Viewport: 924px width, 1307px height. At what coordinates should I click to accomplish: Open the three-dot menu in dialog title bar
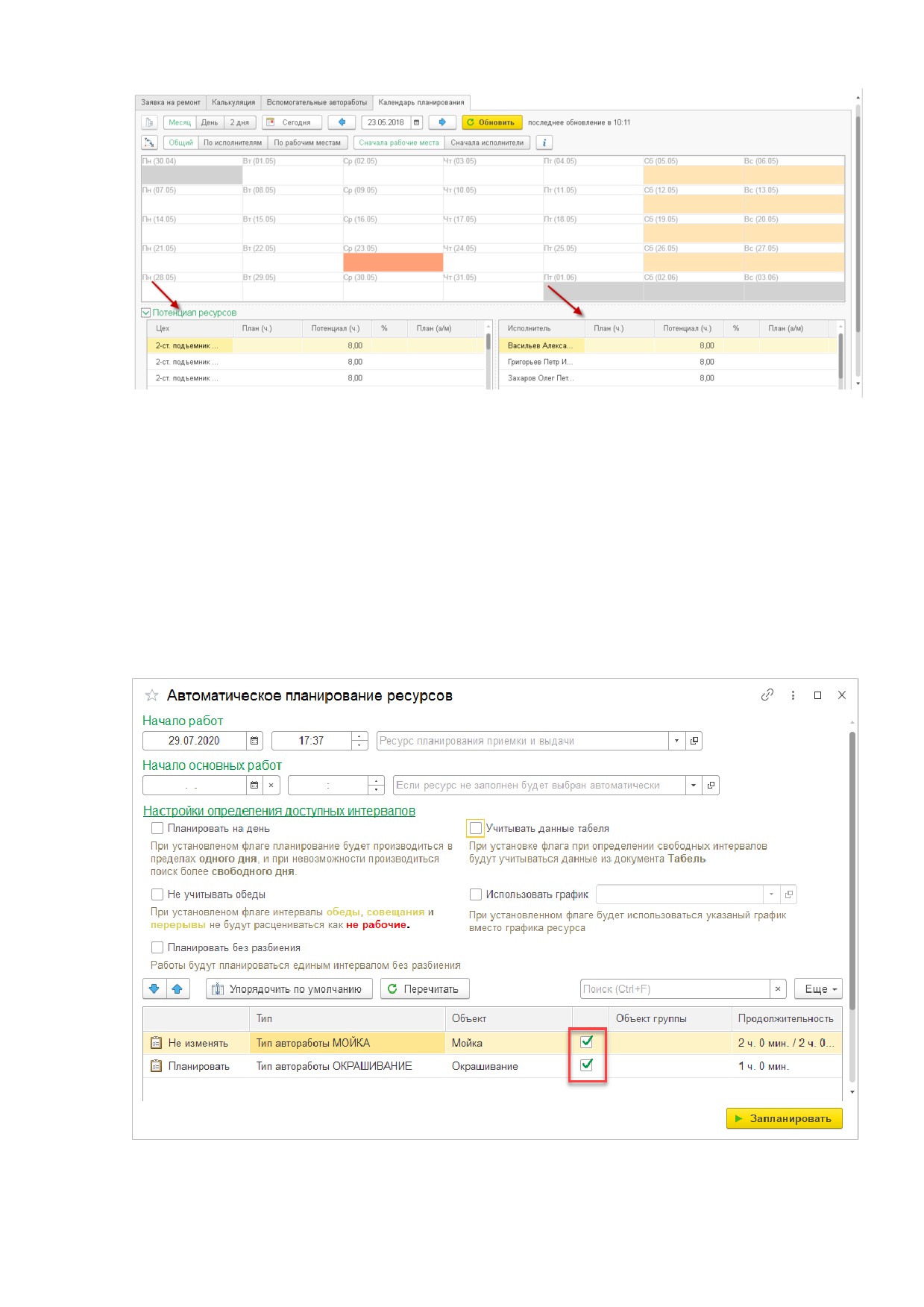click(793, 695)
